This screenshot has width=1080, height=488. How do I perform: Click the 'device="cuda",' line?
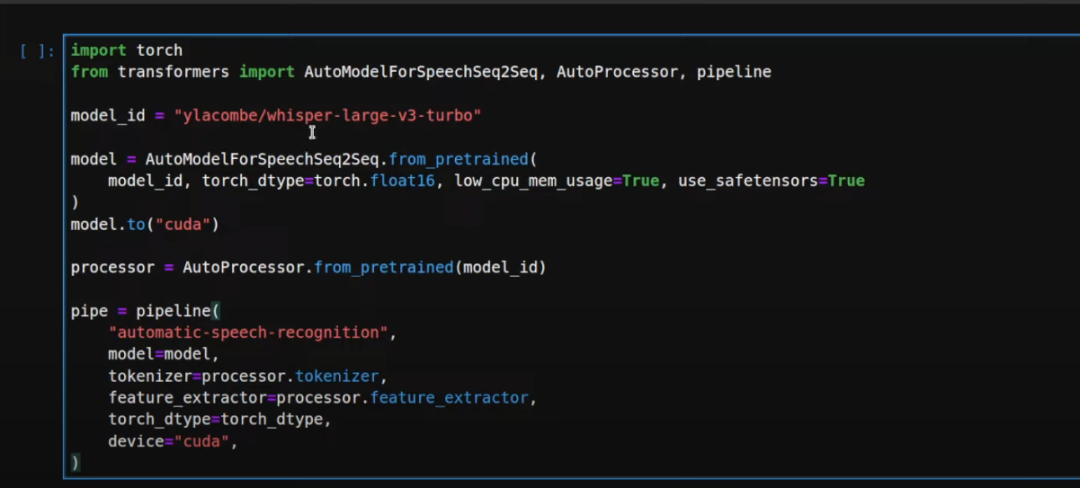point(173,441)
